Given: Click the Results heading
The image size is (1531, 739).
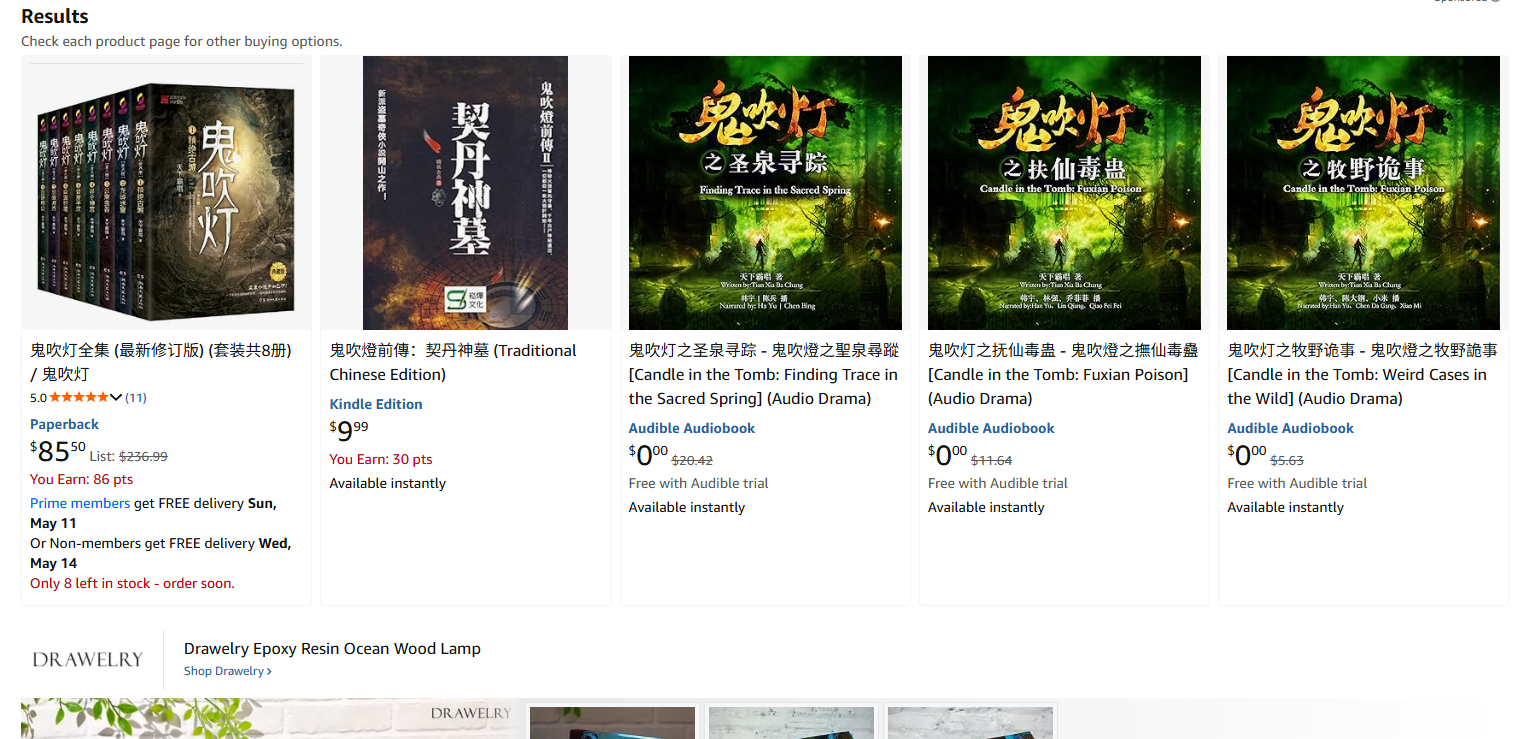Looking at the screenshot, I should click(55, 16).
